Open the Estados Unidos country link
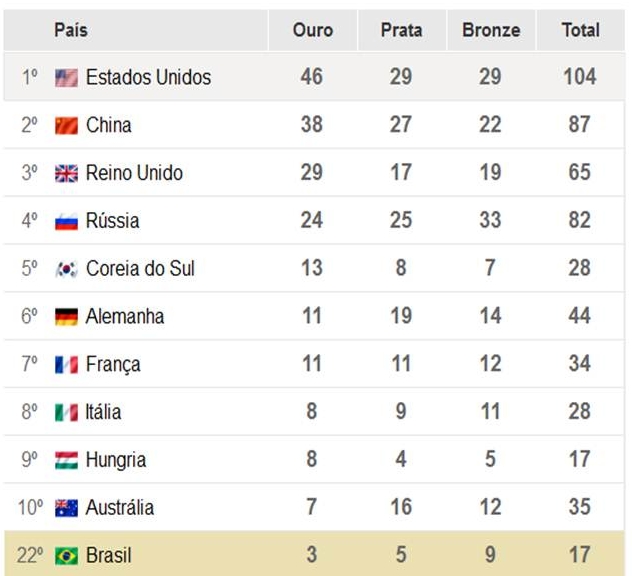632x576 pixels. click(x=148, y=77)
